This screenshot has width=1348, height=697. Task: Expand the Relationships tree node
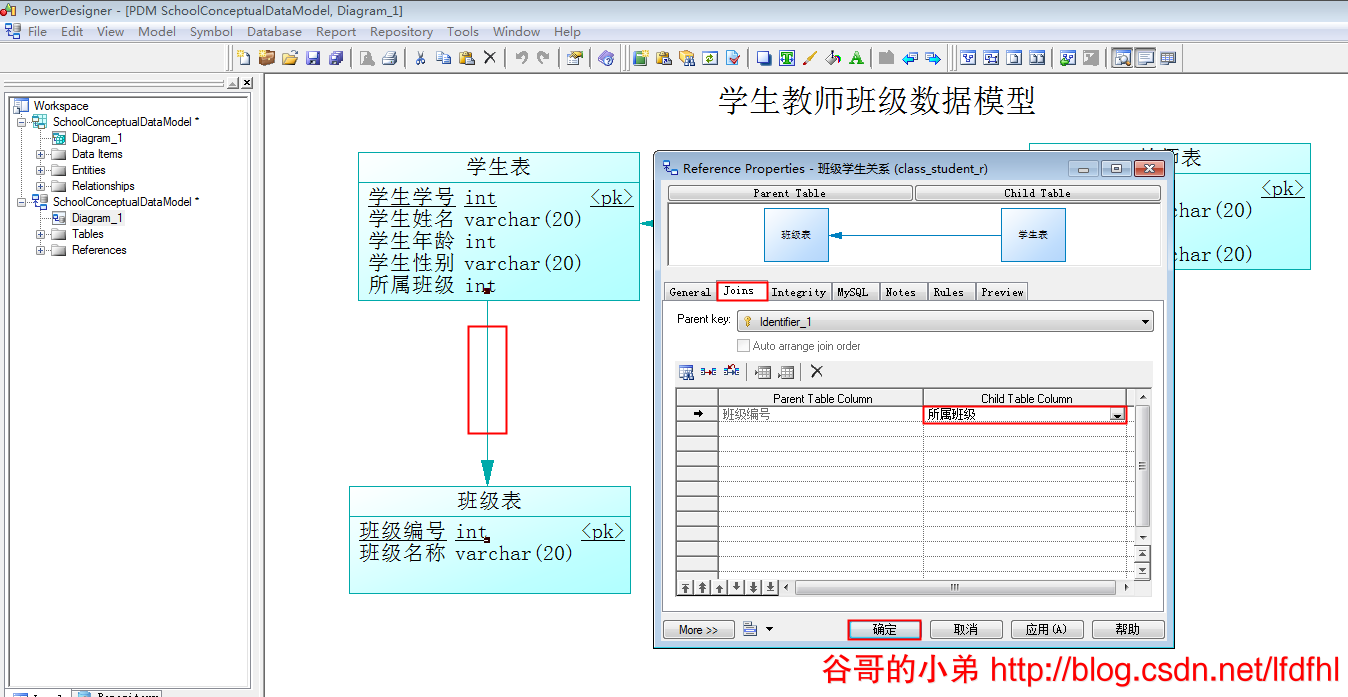tap(41, 186)
